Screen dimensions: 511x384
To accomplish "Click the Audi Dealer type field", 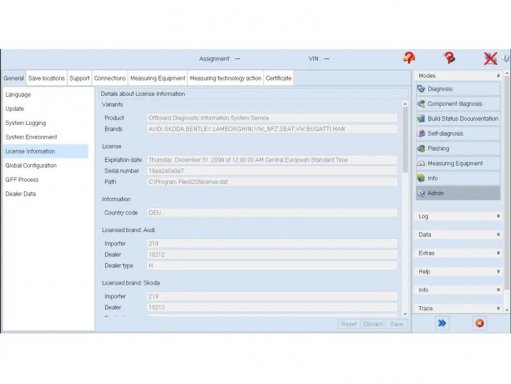I will [x=272, y=266].
